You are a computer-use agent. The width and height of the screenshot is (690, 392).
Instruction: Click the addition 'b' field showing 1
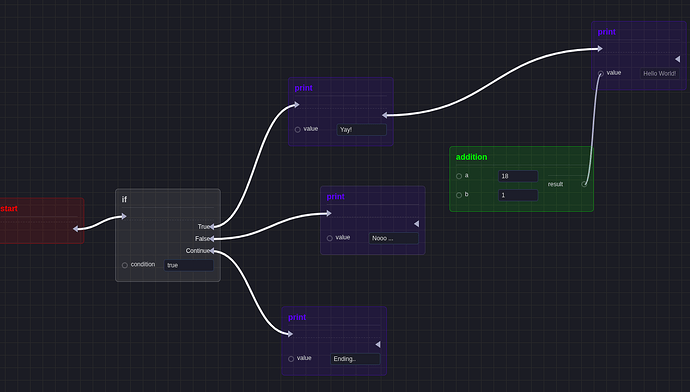click(518, 195)
